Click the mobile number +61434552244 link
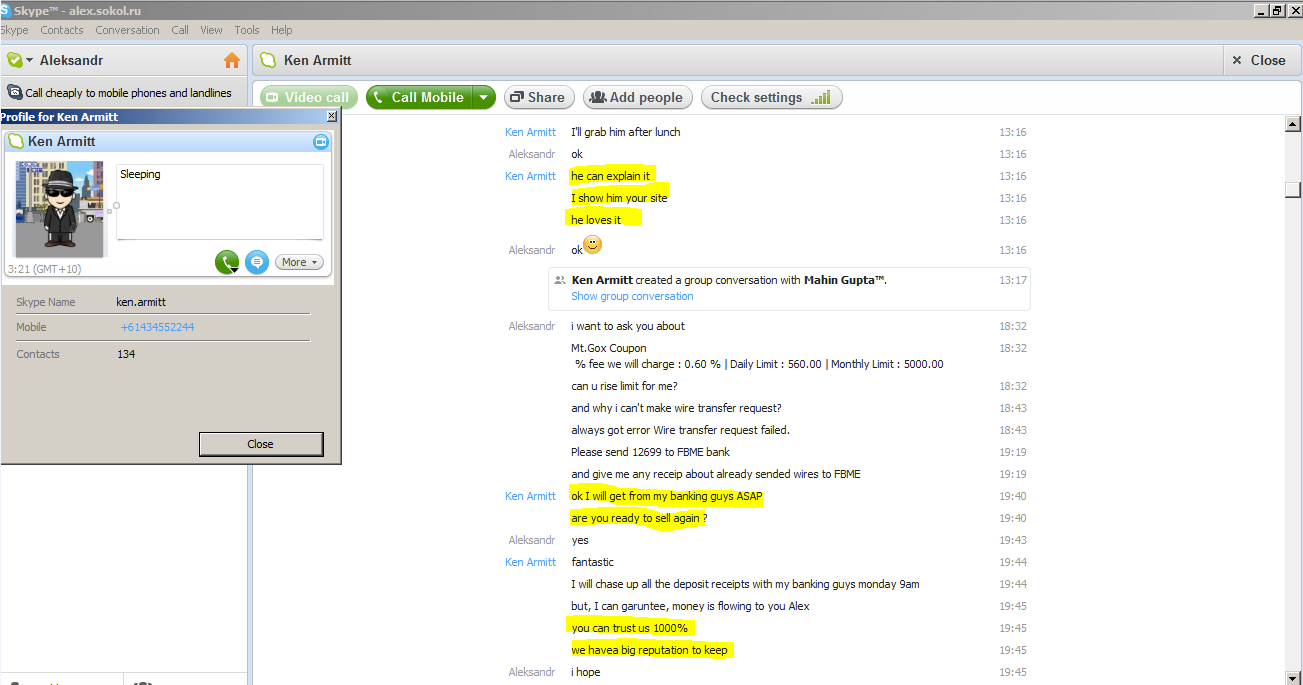Viewport: 1303px width, 685px height. 157,327
